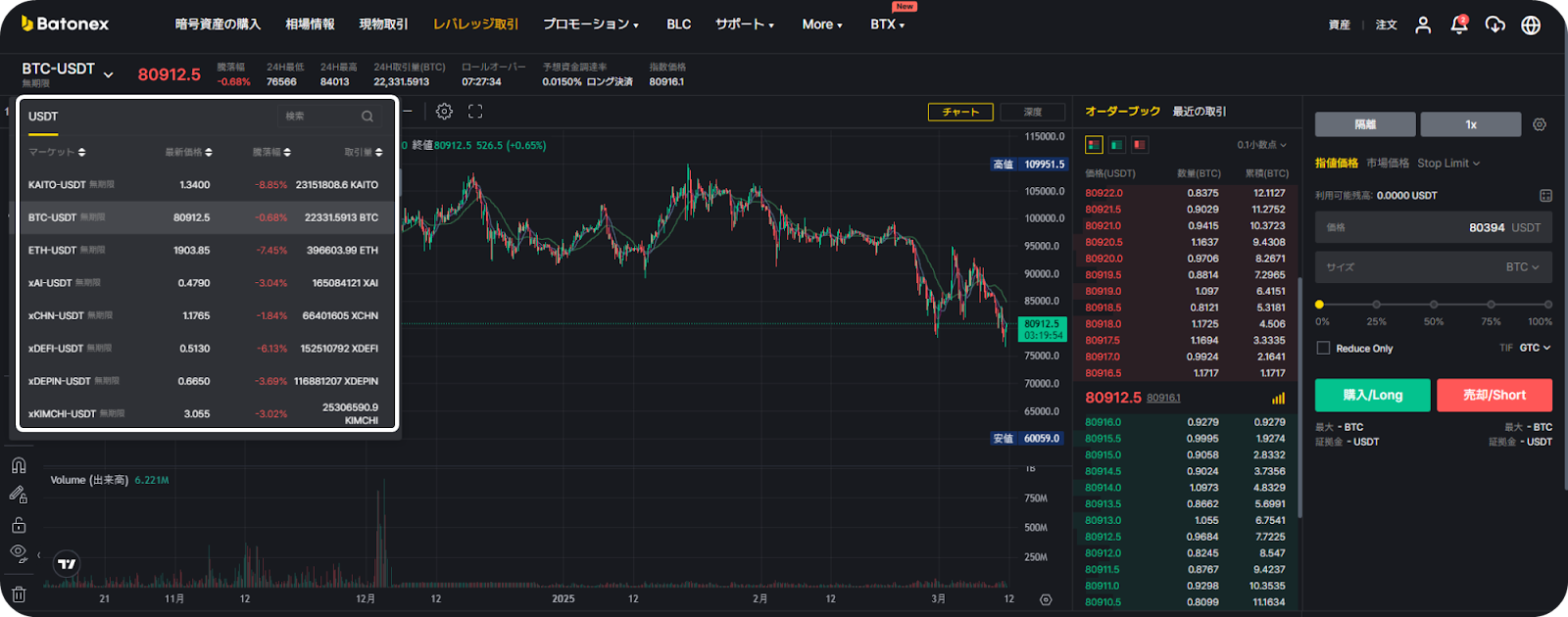Open the Stop Limit order type dropdown
Image resolution: width=1568 pixels, height=617 pixels.
point(1448,164)
